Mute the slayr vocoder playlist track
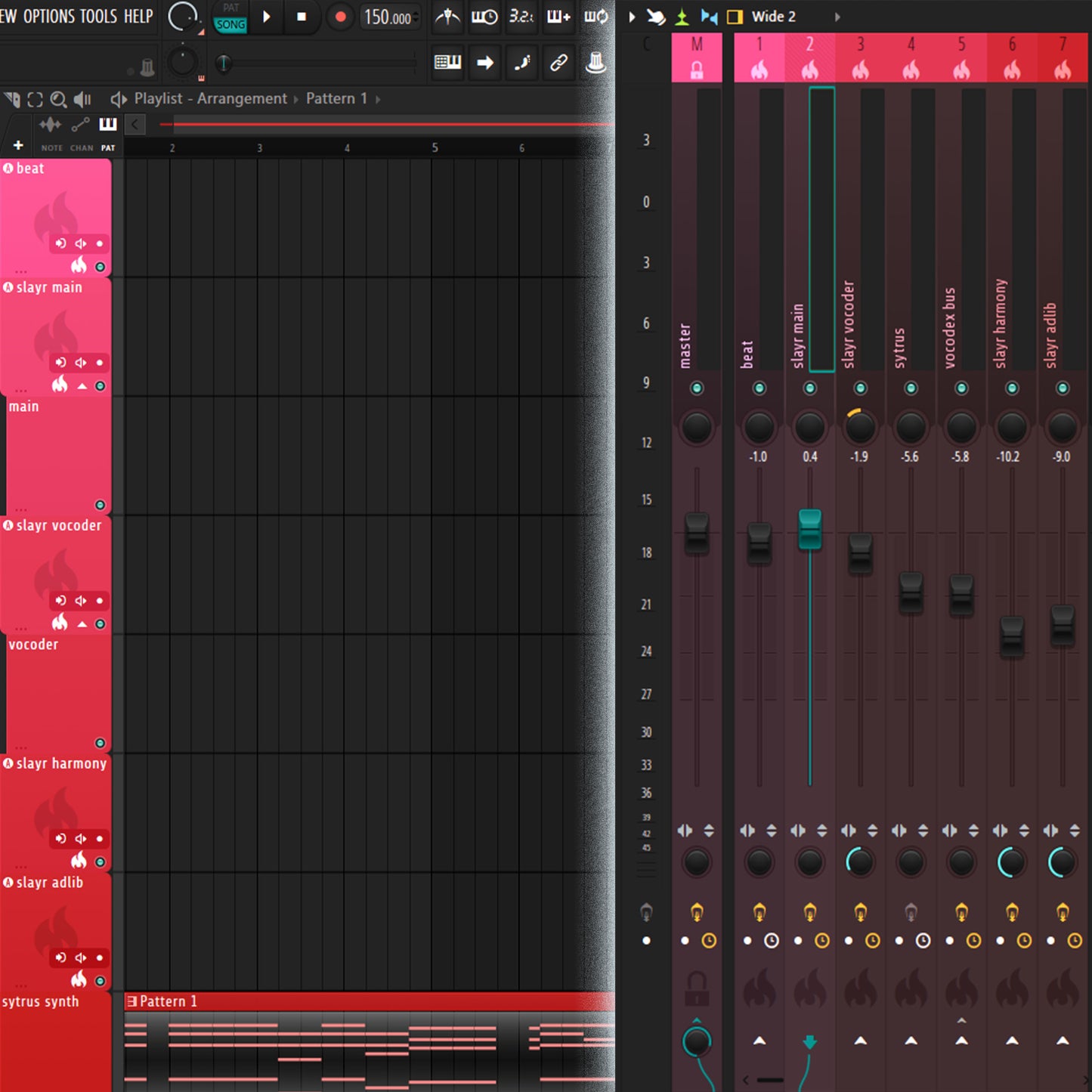1092x1092 pixels. [100, 624]
